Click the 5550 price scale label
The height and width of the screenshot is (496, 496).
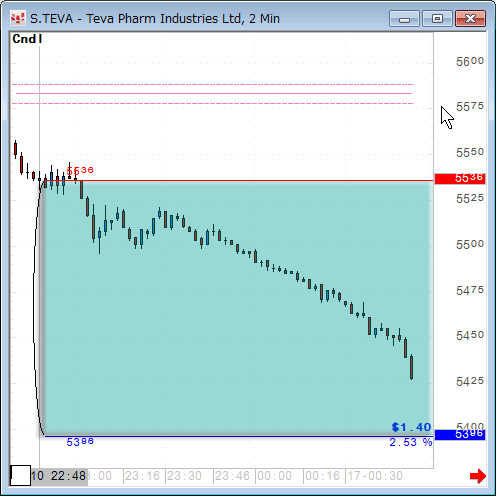click(x=470, y=152)
